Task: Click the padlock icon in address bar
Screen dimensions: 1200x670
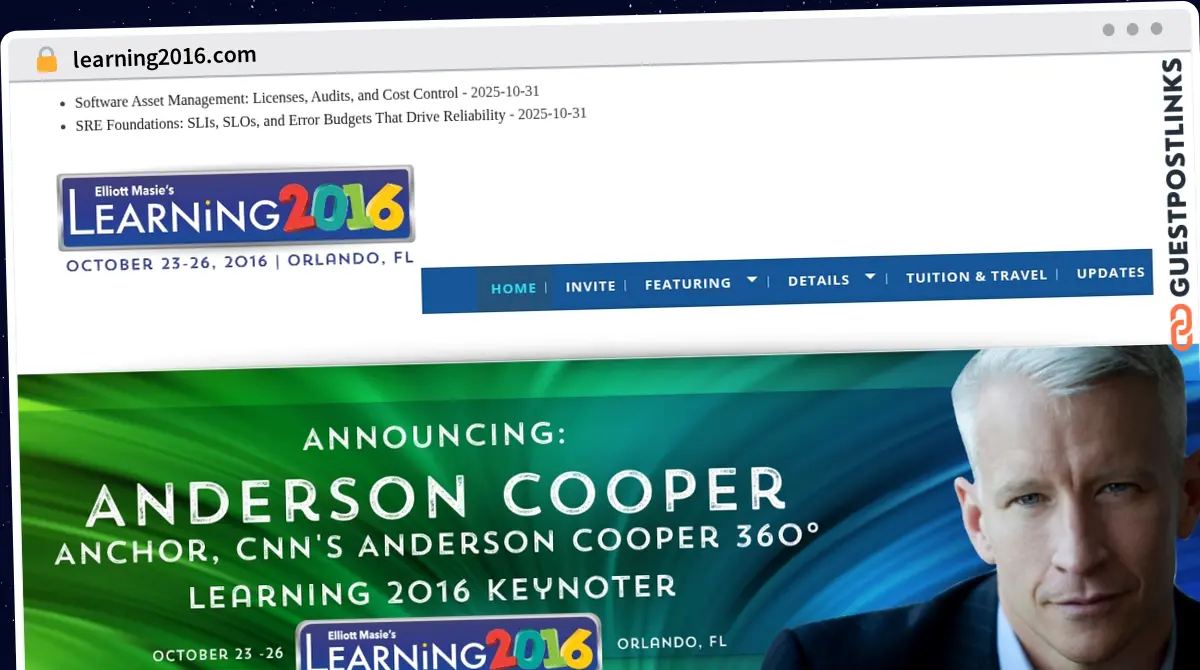Action: coord(46,59)
